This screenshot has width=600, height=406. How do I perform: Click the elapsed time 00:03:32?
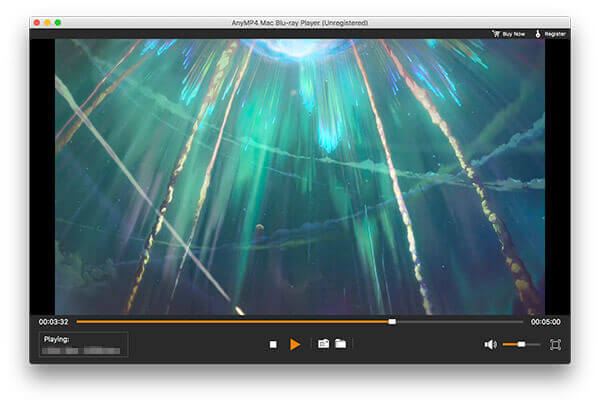pos(54,322)
